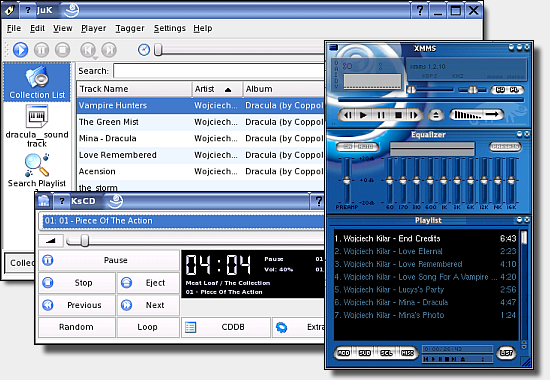The image size is (550, 380).
Task: Toggle shuffle in XMMS main window
Action: 467,115
